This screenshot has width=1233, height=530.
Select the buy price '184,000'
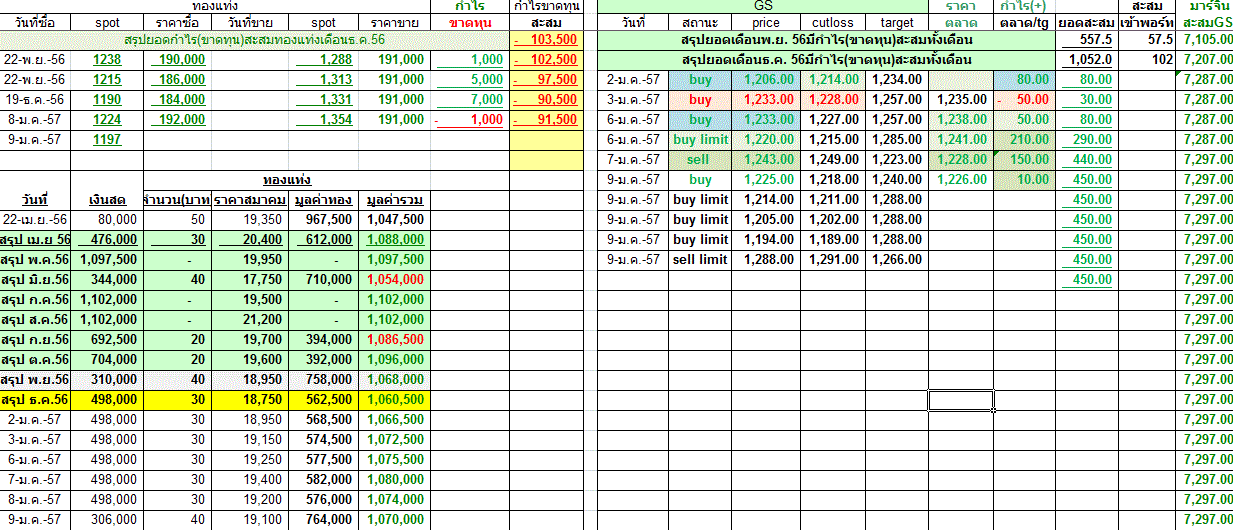click(178, 100)
